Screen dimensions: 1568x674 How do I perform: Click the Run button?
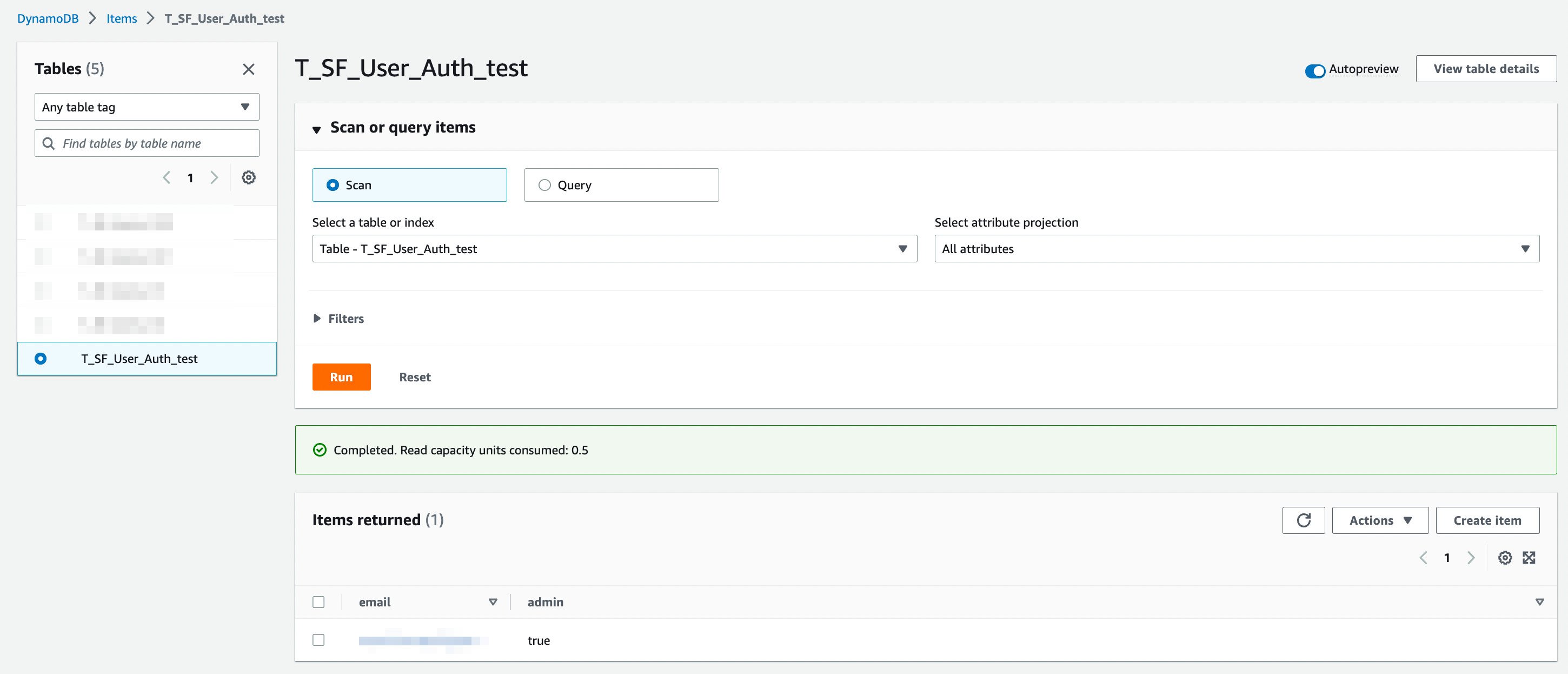(342, 377)
